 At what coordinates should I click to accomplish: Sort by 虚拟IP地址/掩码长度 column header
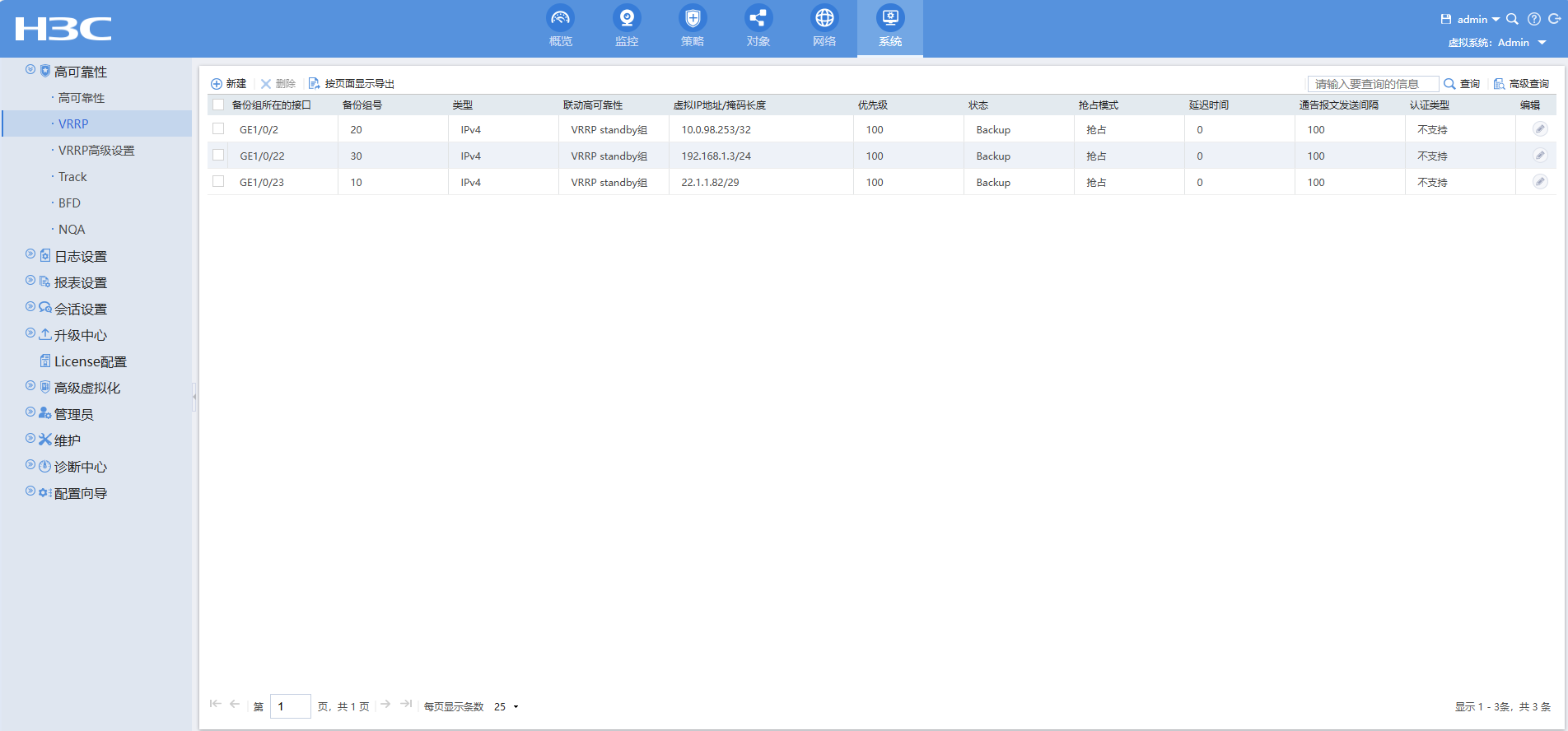pos(720,105)
